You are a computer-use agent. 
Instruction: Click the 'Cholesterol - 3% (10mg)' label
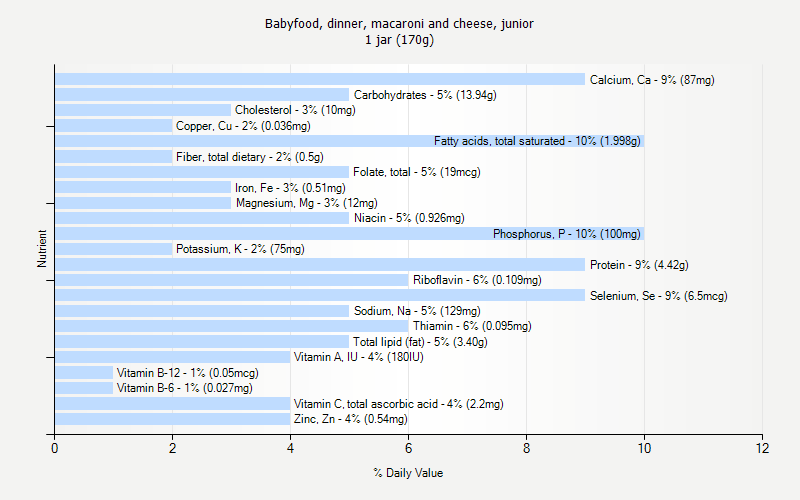pyautogui.click(x=295, y=110)
